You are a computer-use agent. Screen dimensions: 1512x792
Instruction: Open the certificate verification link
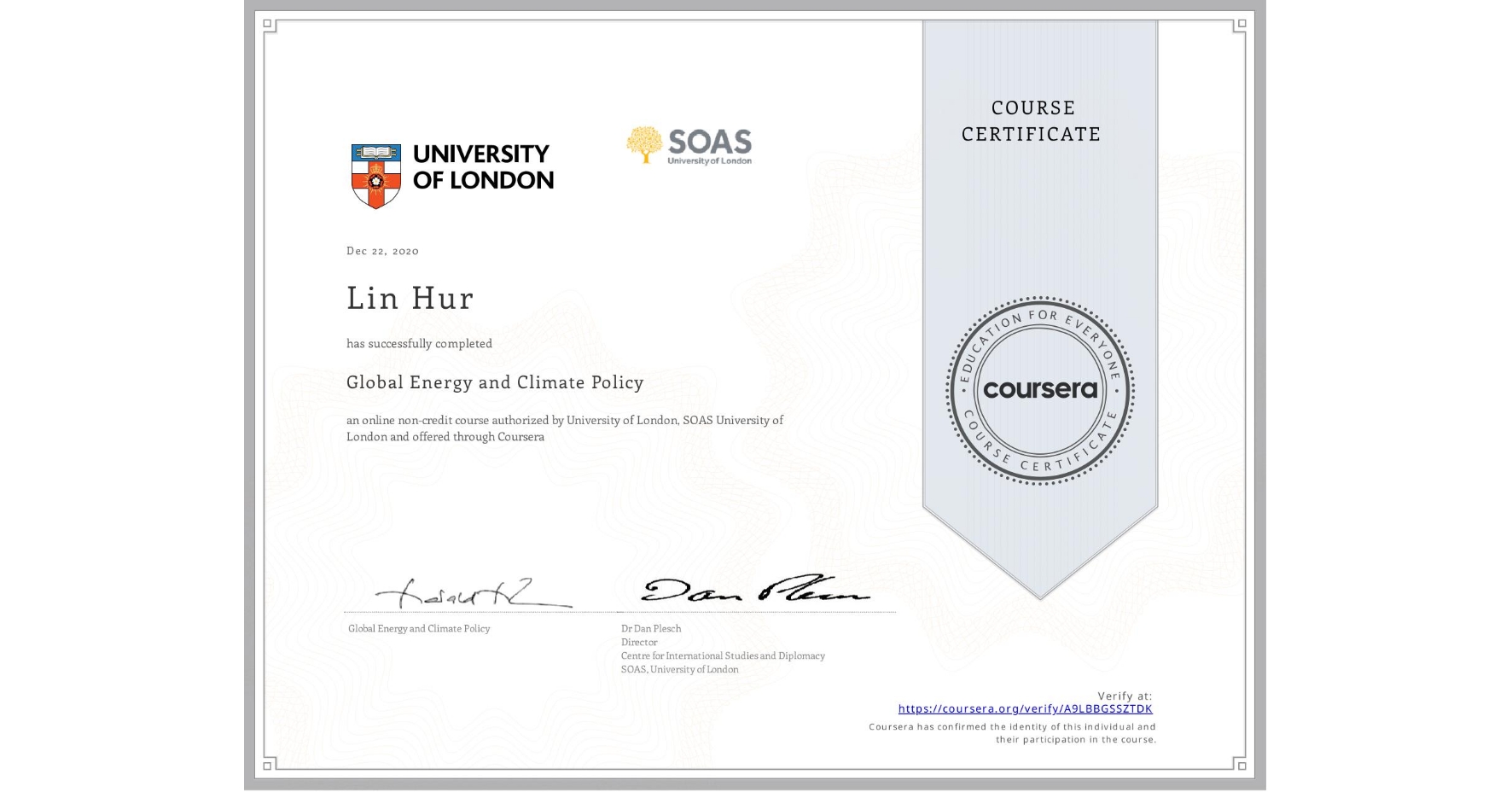click(x=1024, y=708)
